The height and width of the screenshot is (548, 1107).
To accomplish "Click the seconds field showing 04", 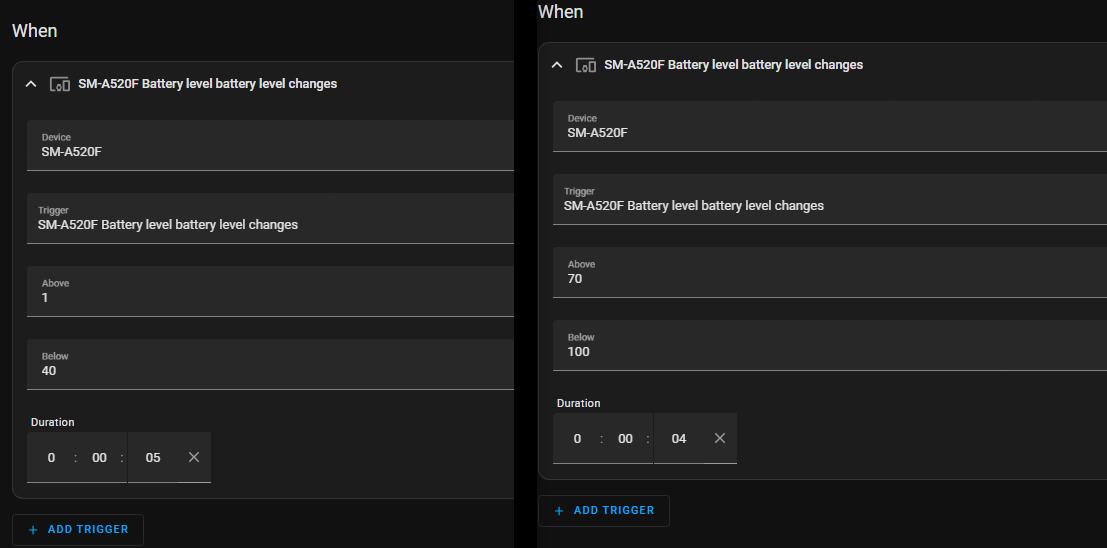I will tap(679, 439).
